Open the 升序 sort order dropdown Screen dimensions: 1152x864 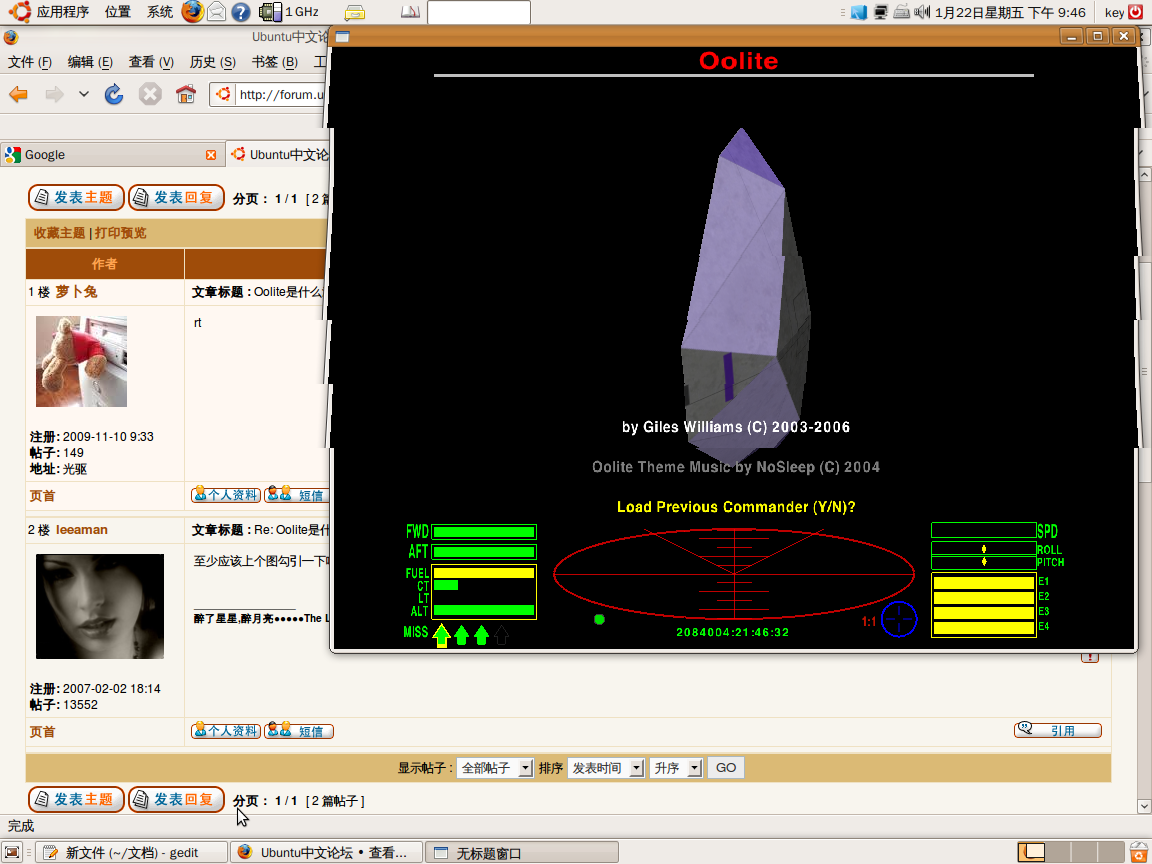pyautogui.click(x=676, y=768)
